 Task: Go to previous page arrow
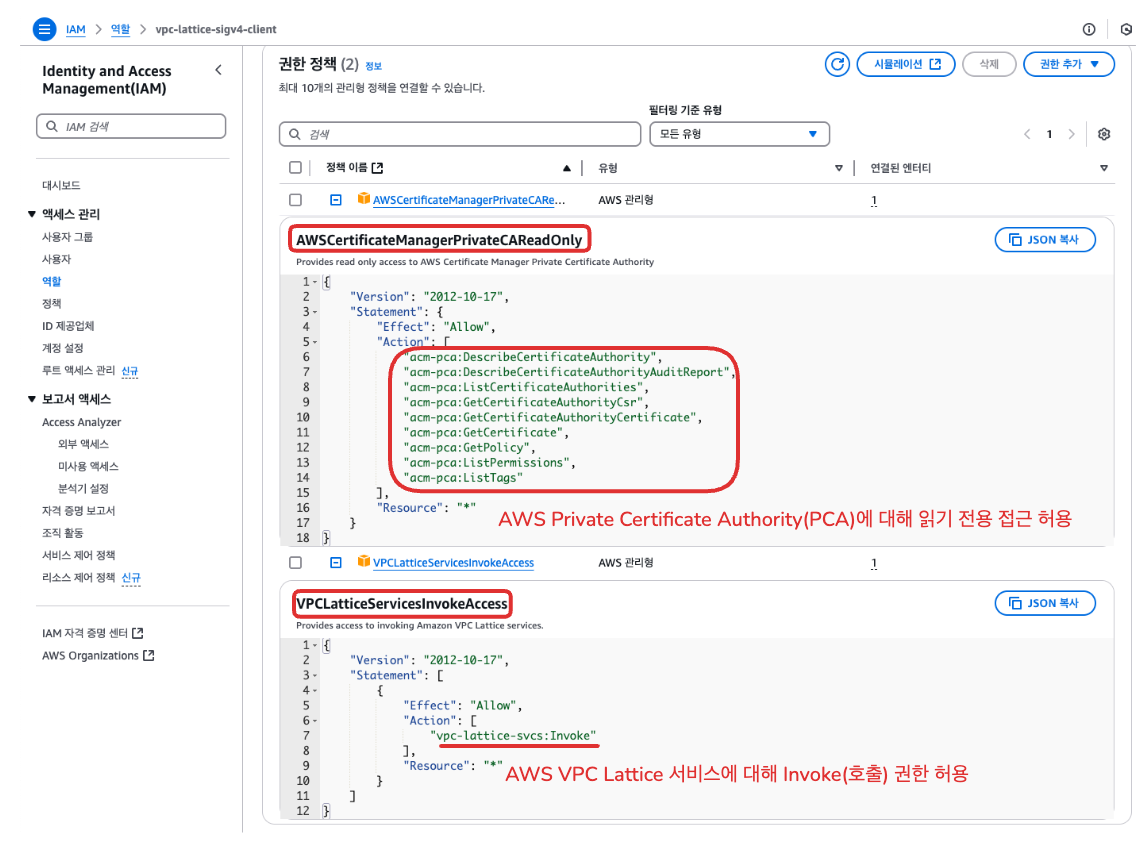coord(1027,134)
